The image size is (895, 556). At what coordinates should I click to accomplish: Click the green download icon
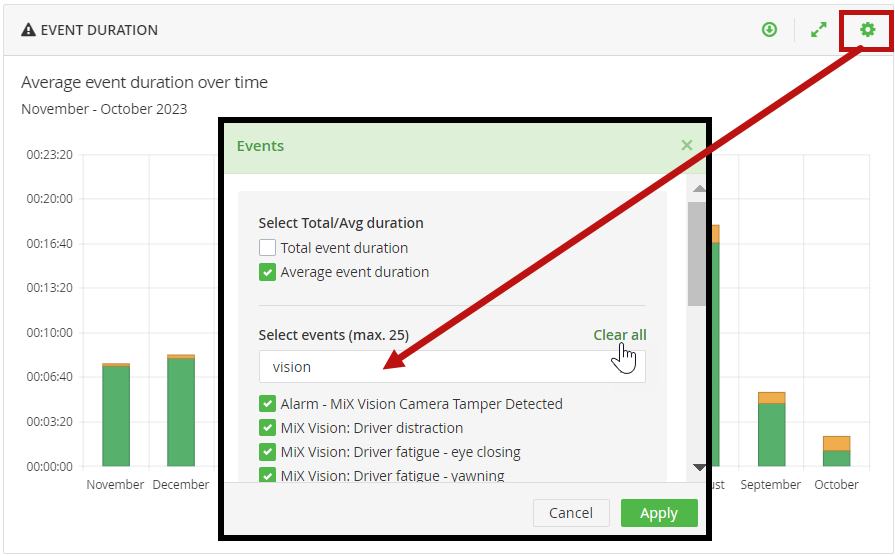769,30
